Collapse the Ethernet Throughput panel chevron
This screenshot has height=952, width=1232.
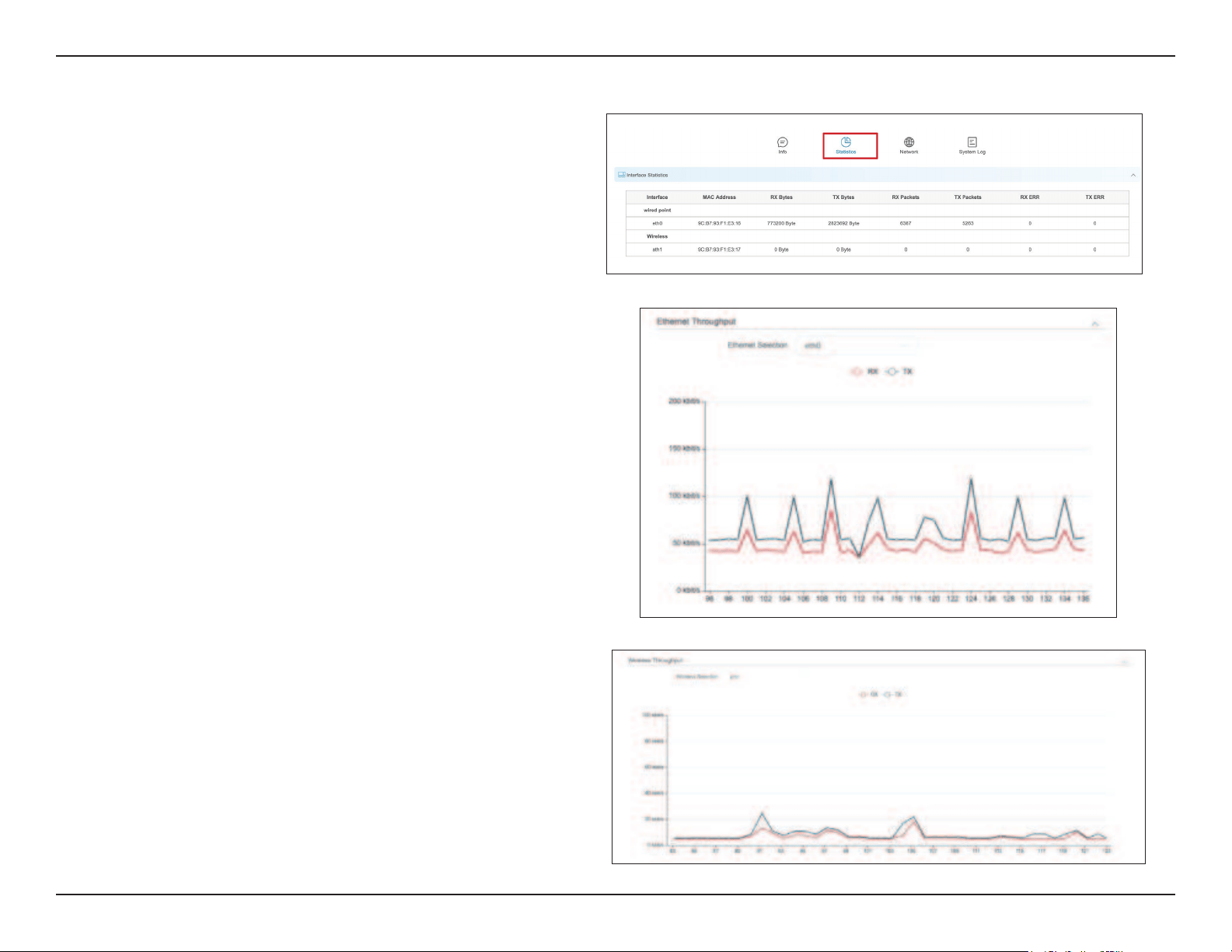[x=1094, y=323]
